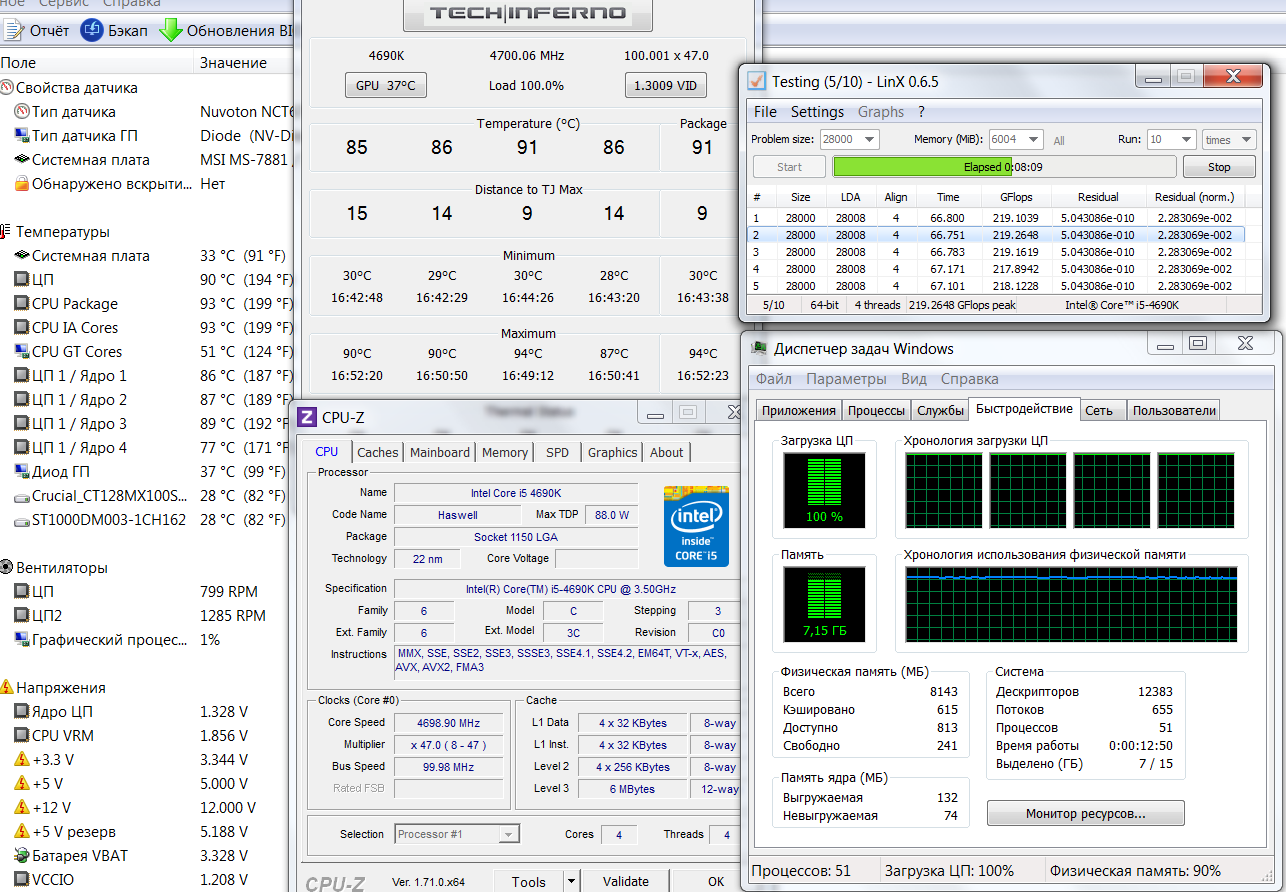
Task: Click the warning icon beside Напряжения
Action: (7, 688)
